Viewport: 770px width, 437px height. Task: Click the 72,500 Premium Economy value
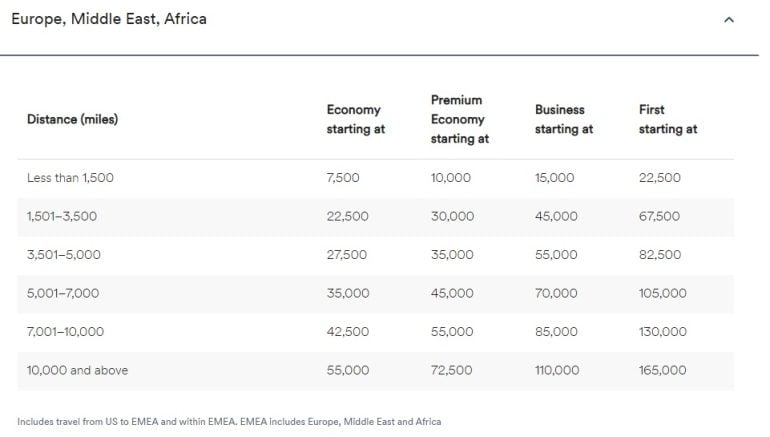[452, 370]
